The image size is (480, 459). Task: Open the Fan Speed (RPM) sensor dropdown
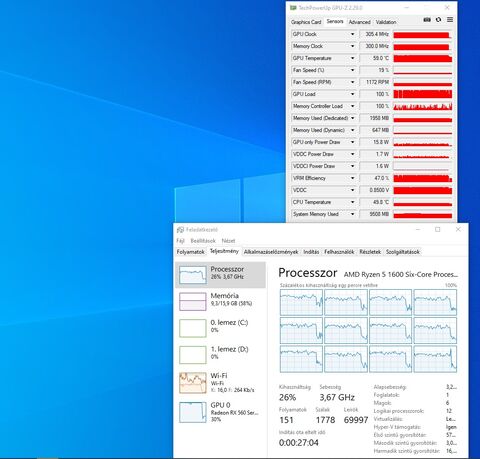click(x=352, y=82)
